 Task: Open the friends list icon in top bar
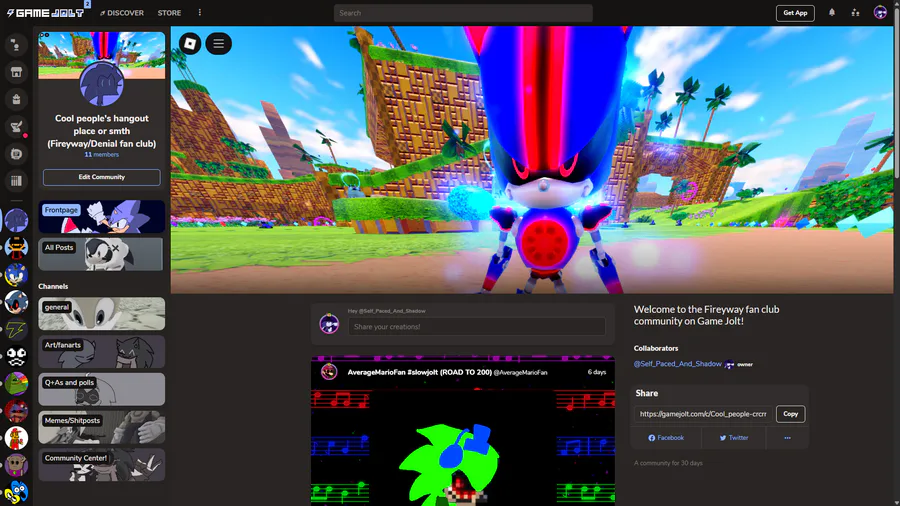click(855, 13)
